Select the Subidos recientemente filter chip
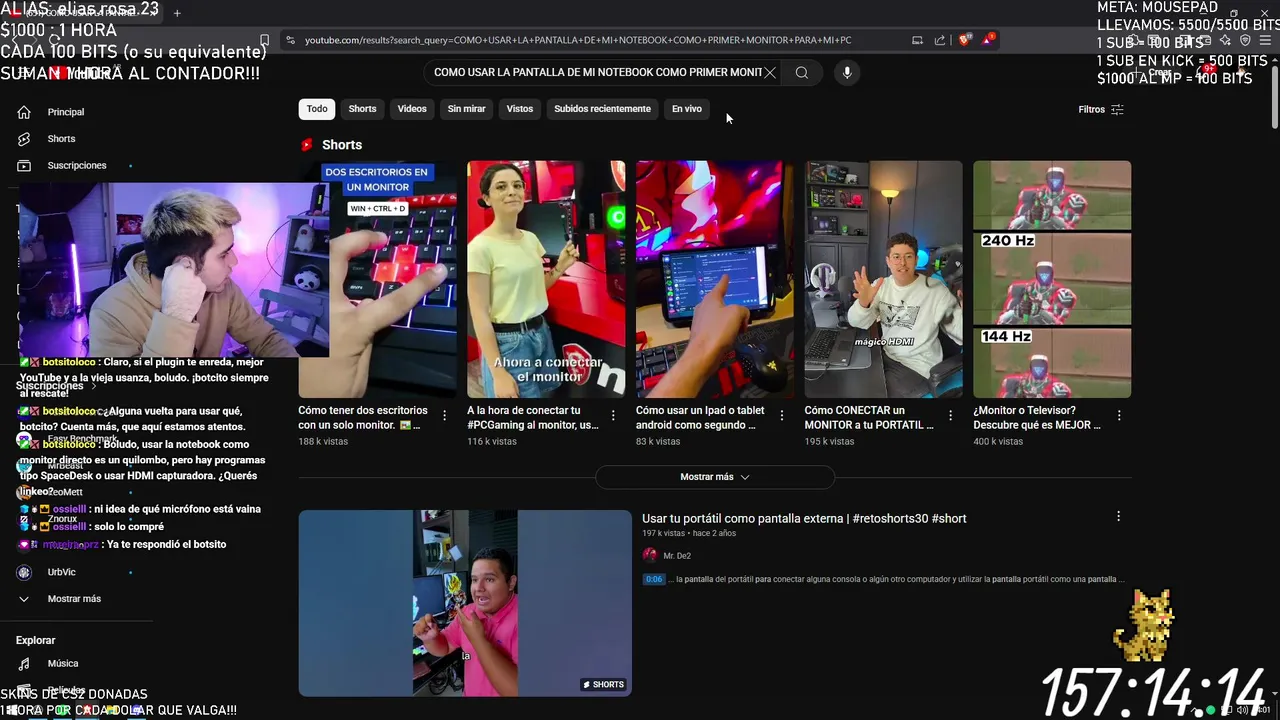The width and height of the screenshot is (1280, 720). click(602, 109)
